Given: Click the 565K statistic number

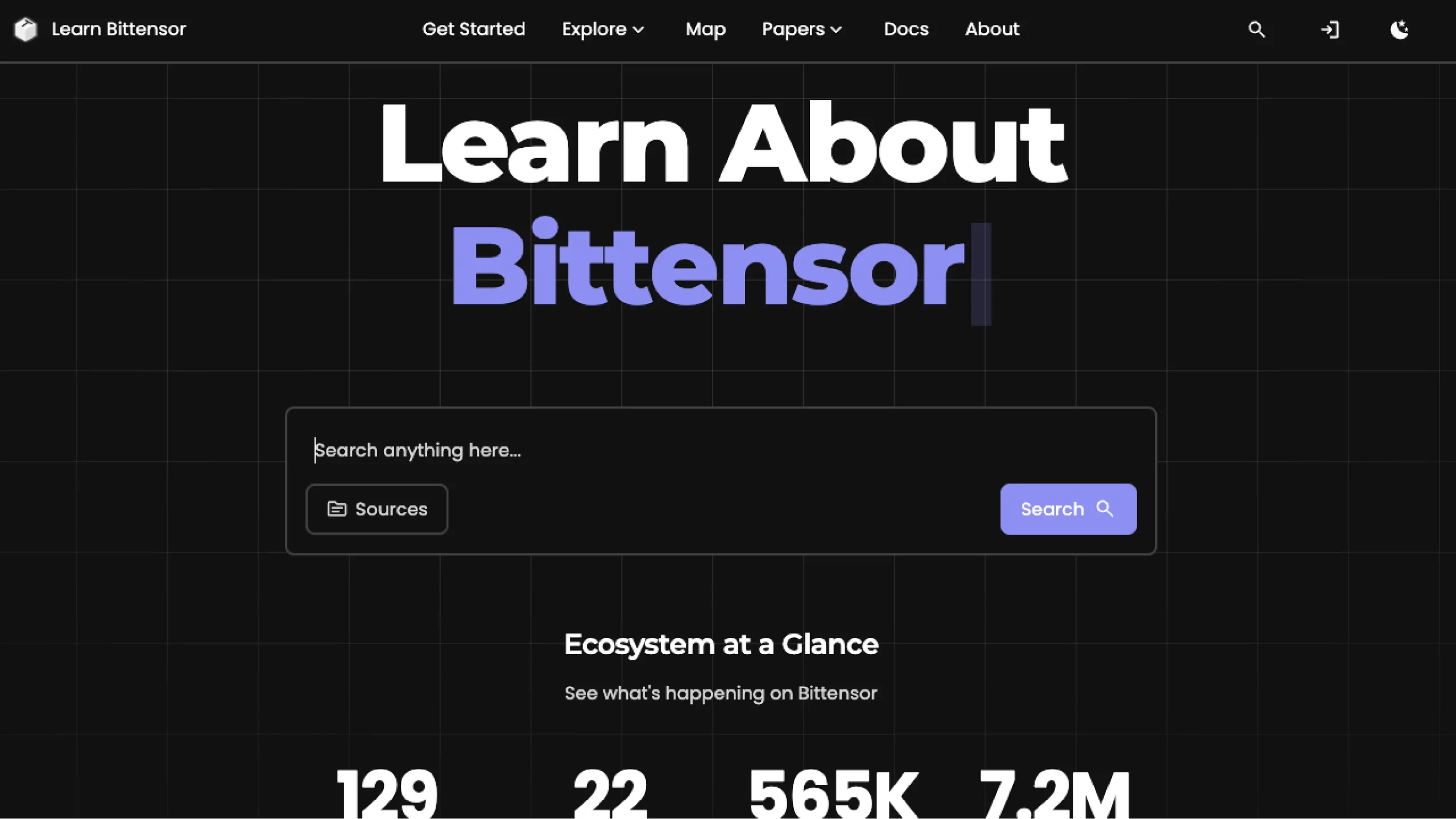Looking at the screenshot, I should tap(834, 793).
